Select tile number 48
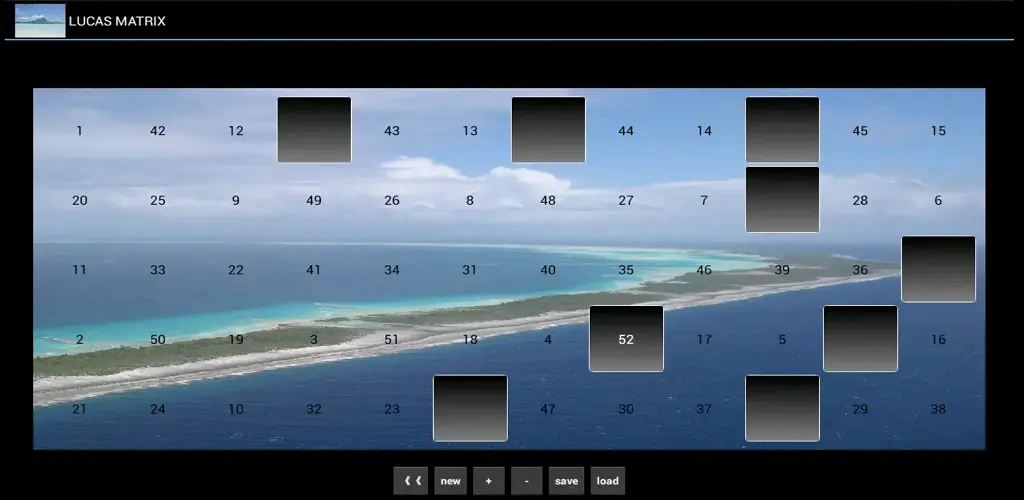 pos(548,200)
